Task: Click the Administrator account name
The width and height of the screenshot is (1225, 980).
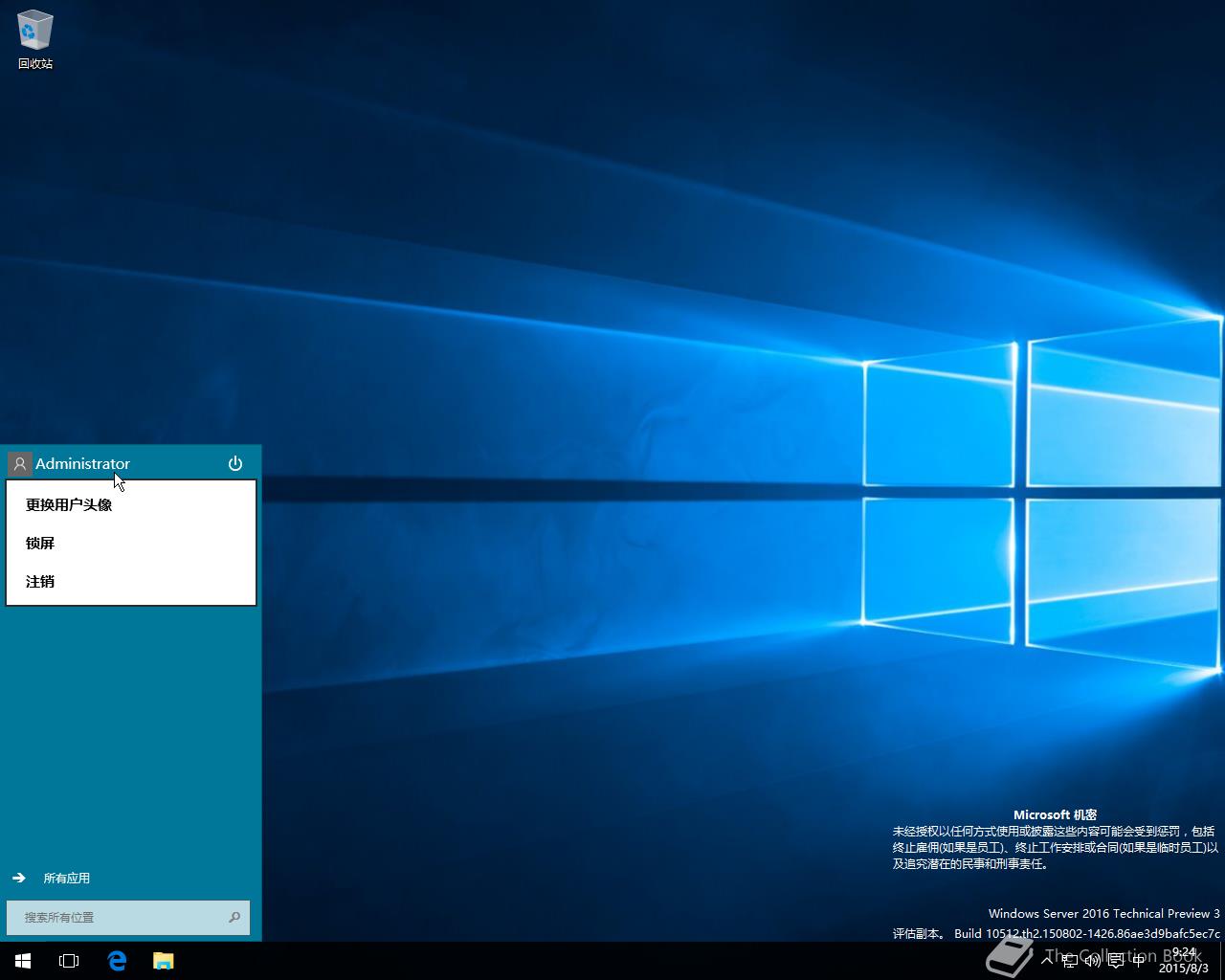Action: (x=82, y=464)
